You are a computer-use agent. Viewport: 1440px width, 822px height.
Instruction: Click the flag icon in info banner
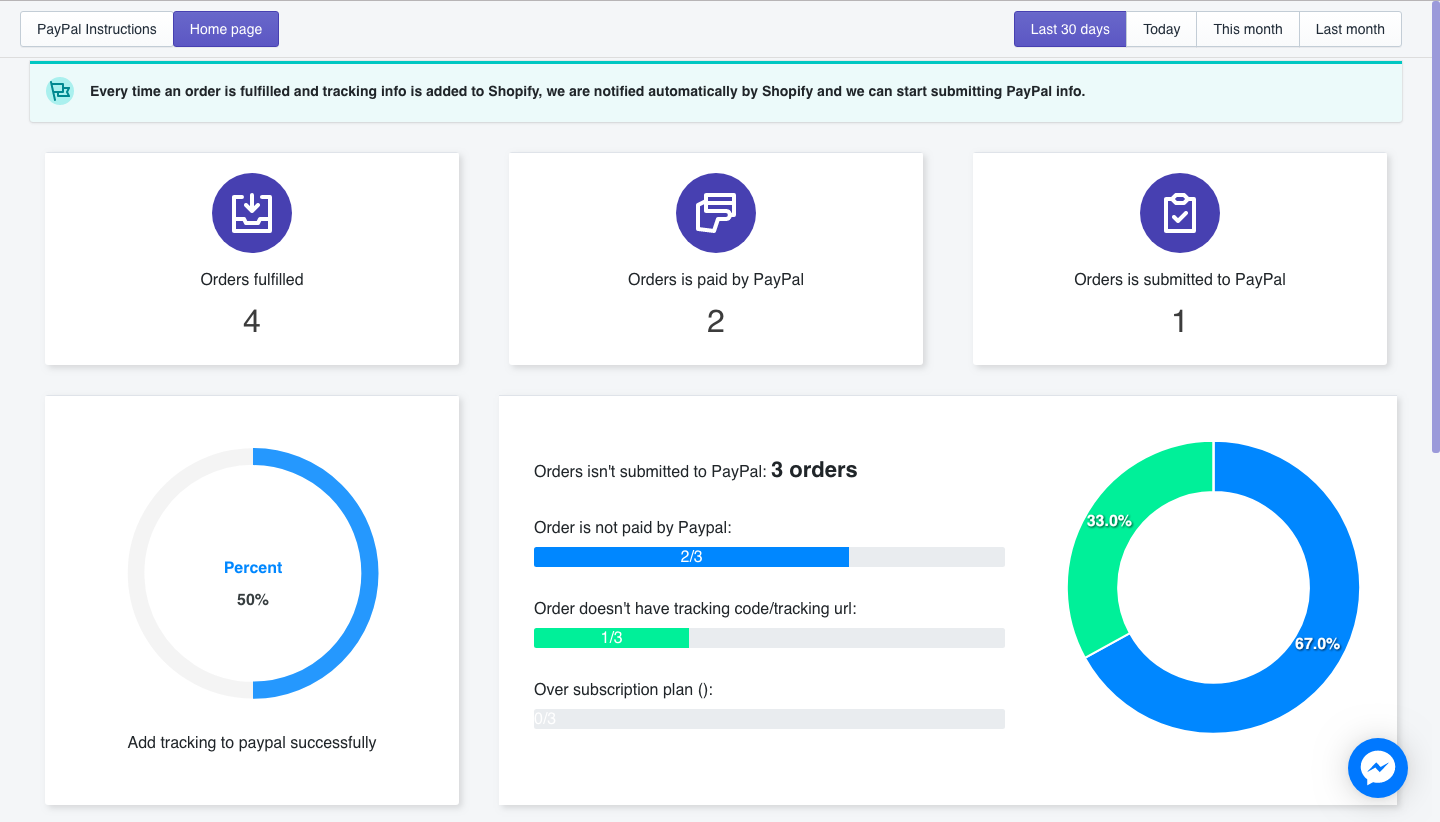coord(60,91)
